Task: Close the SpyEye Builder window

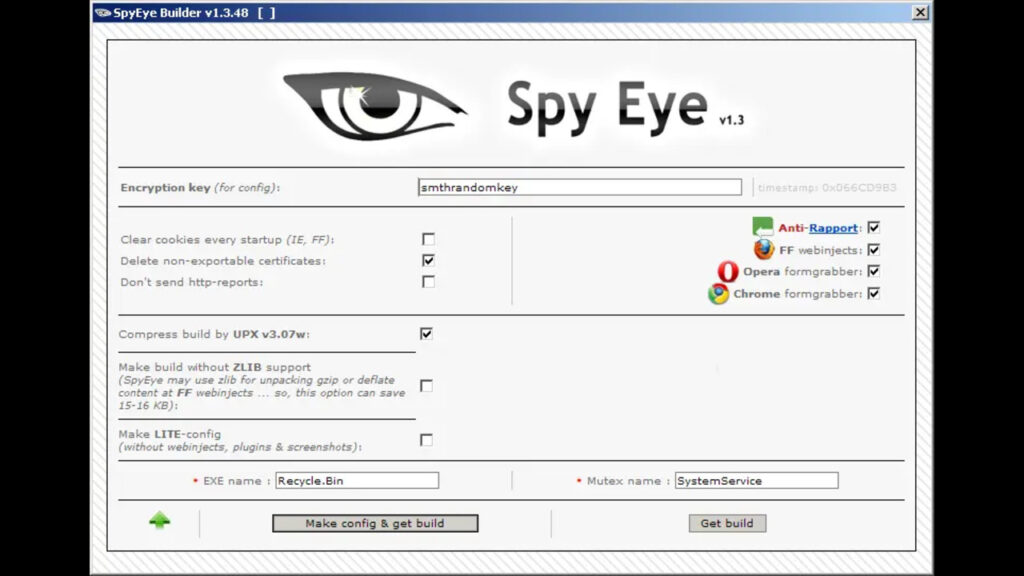Action: tap(920, 12)
